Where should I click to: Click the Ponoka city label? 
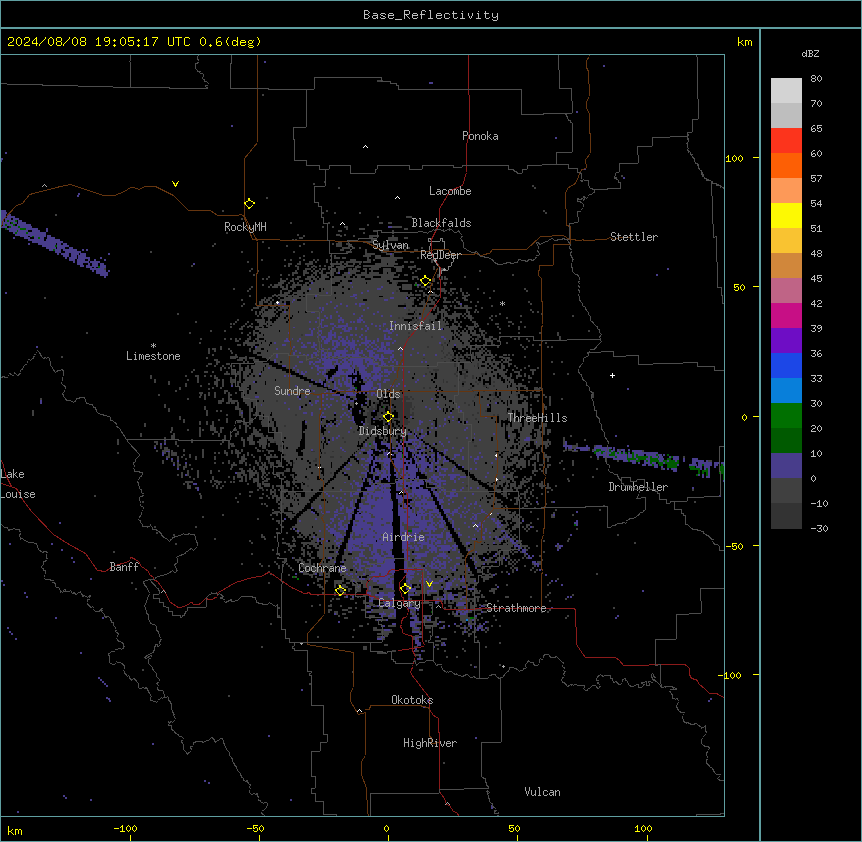[480, 136]
